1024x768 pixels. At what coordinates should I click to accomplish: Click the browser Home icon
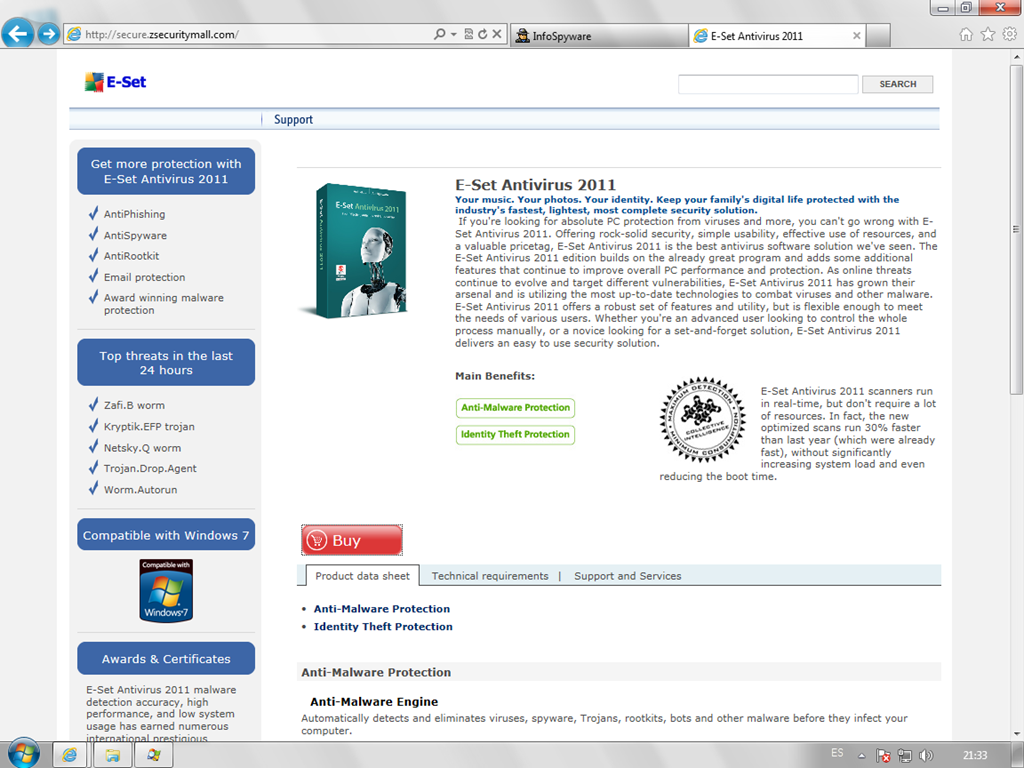pyautogui.click(x=966, y=35)
